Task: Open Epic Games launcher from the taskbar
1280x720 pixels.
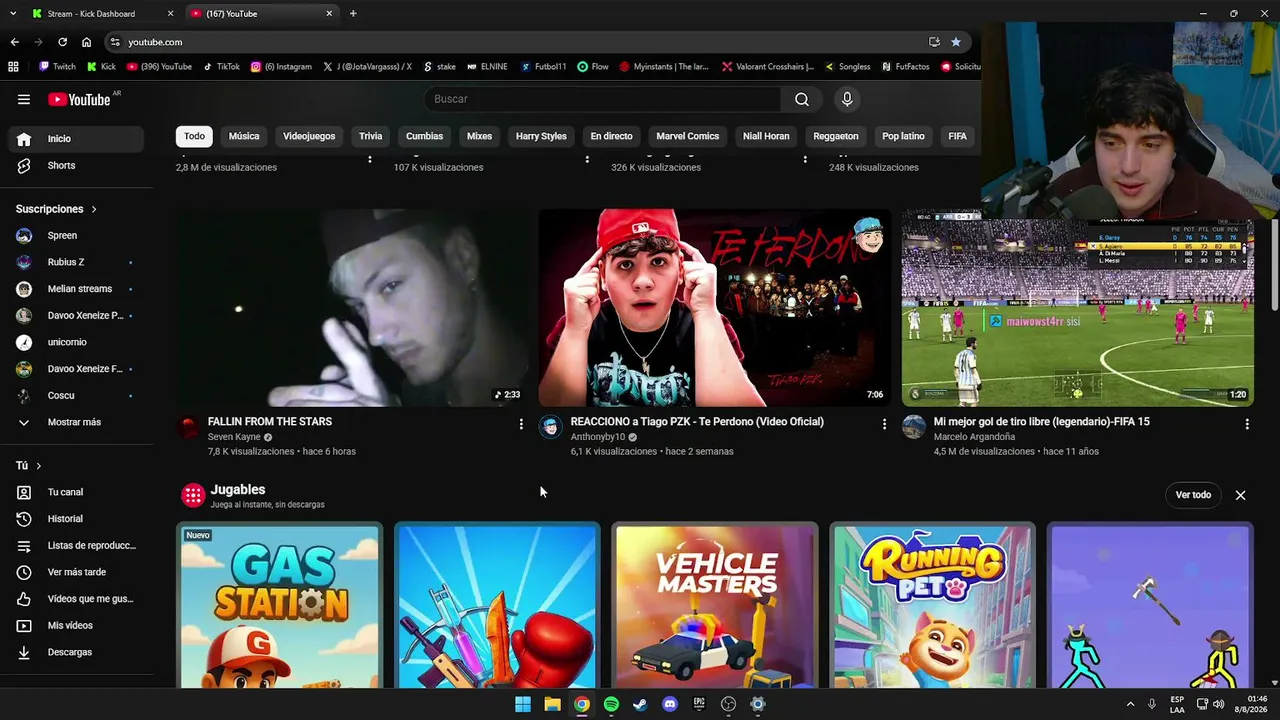Action: click(x=699, y=704)
